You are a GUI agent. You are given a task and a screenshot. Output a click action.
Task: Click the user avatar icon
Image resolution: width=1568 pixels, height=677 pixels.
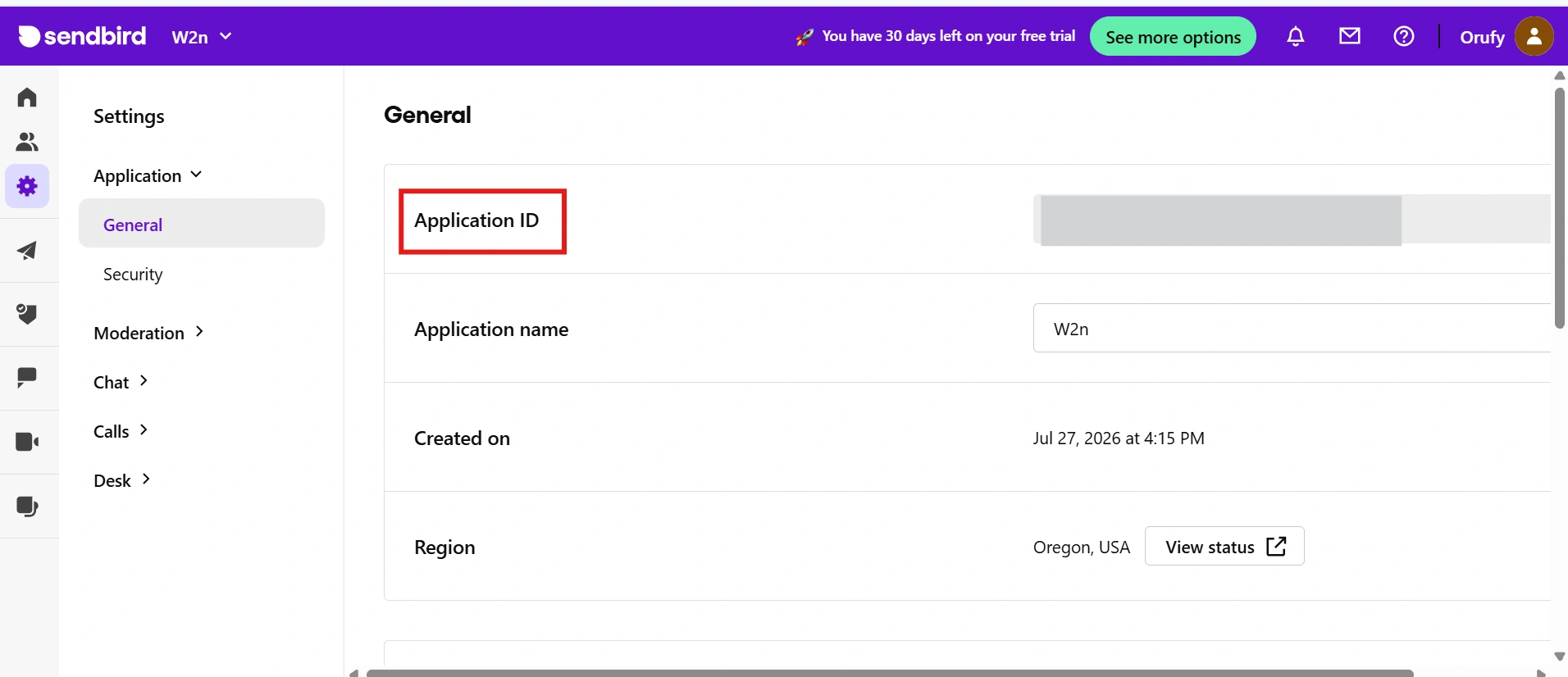[1534, 37]
